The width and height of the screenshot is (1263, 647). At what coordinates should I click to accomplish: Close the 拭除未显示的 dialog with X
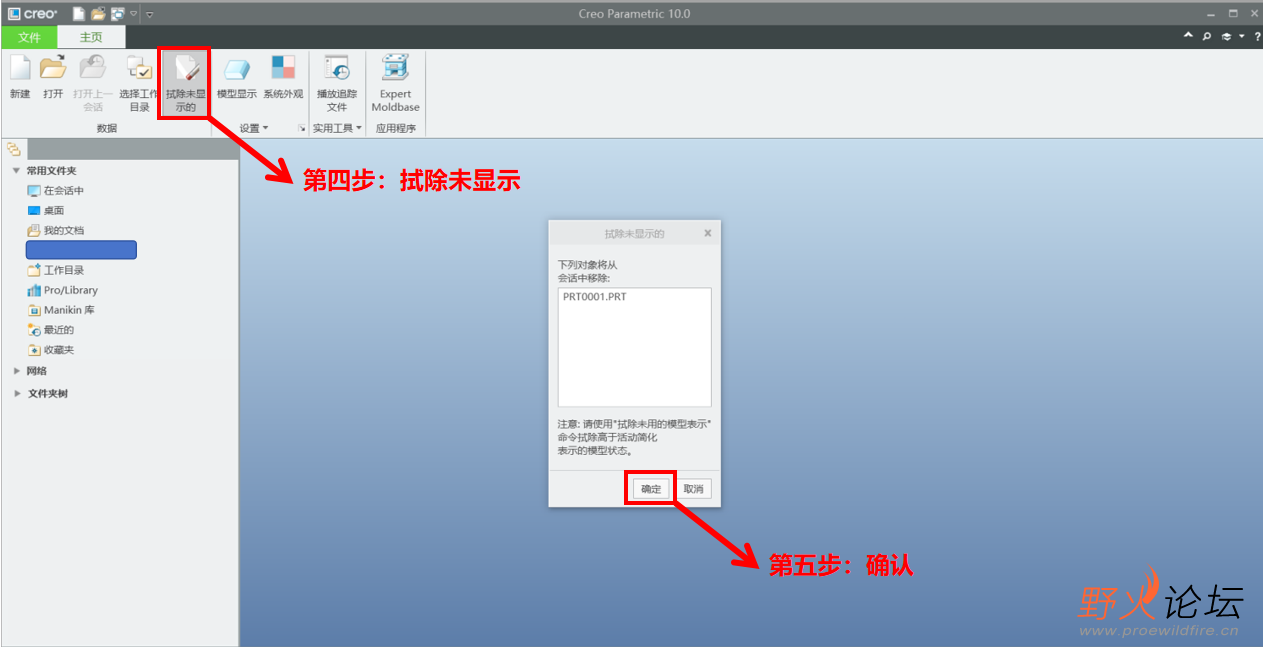(x=707, y=233)
